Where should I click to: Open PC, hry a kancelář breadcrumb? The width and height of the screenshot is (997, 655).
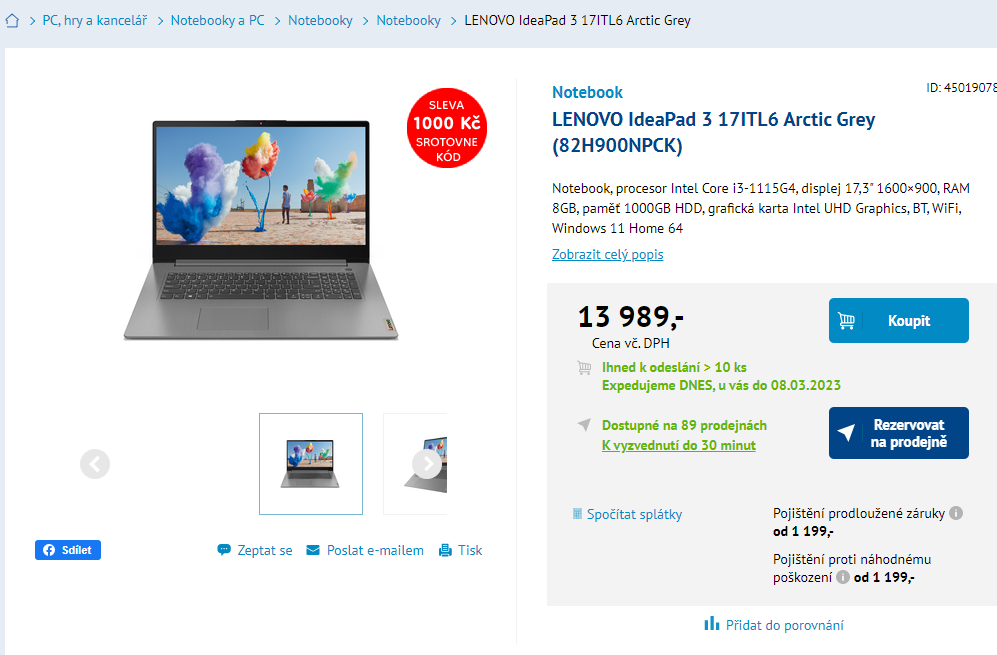95,20
